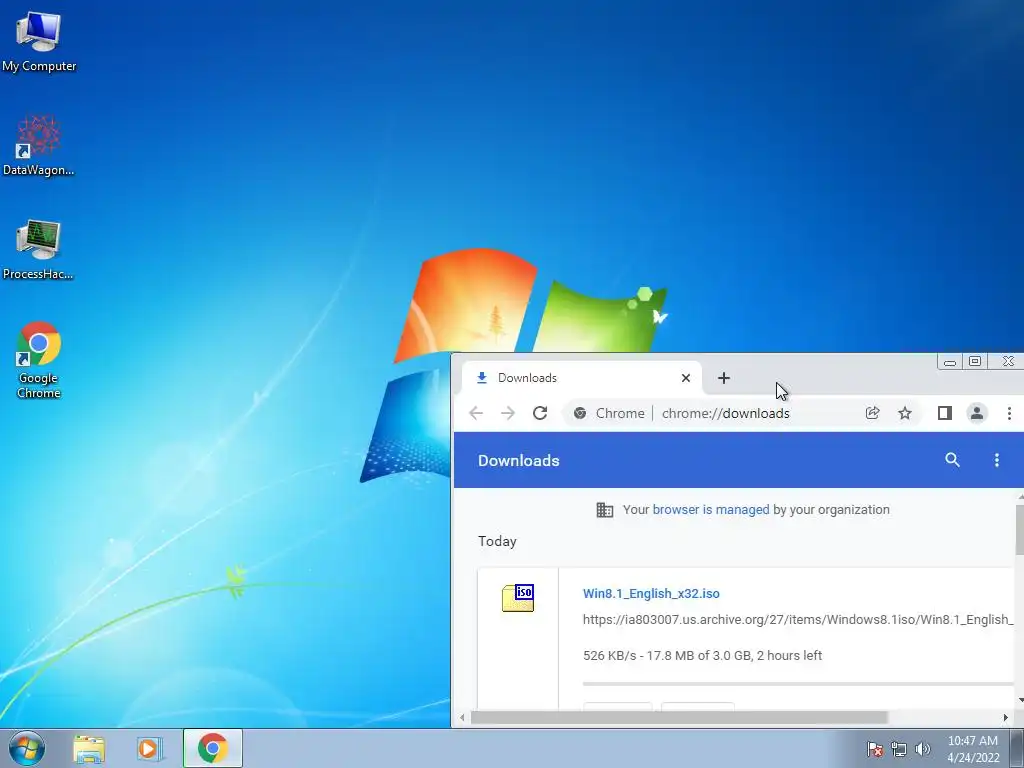Open Windows Explorer from the taskbar
Screen dimensions: 1024x768
89,748
